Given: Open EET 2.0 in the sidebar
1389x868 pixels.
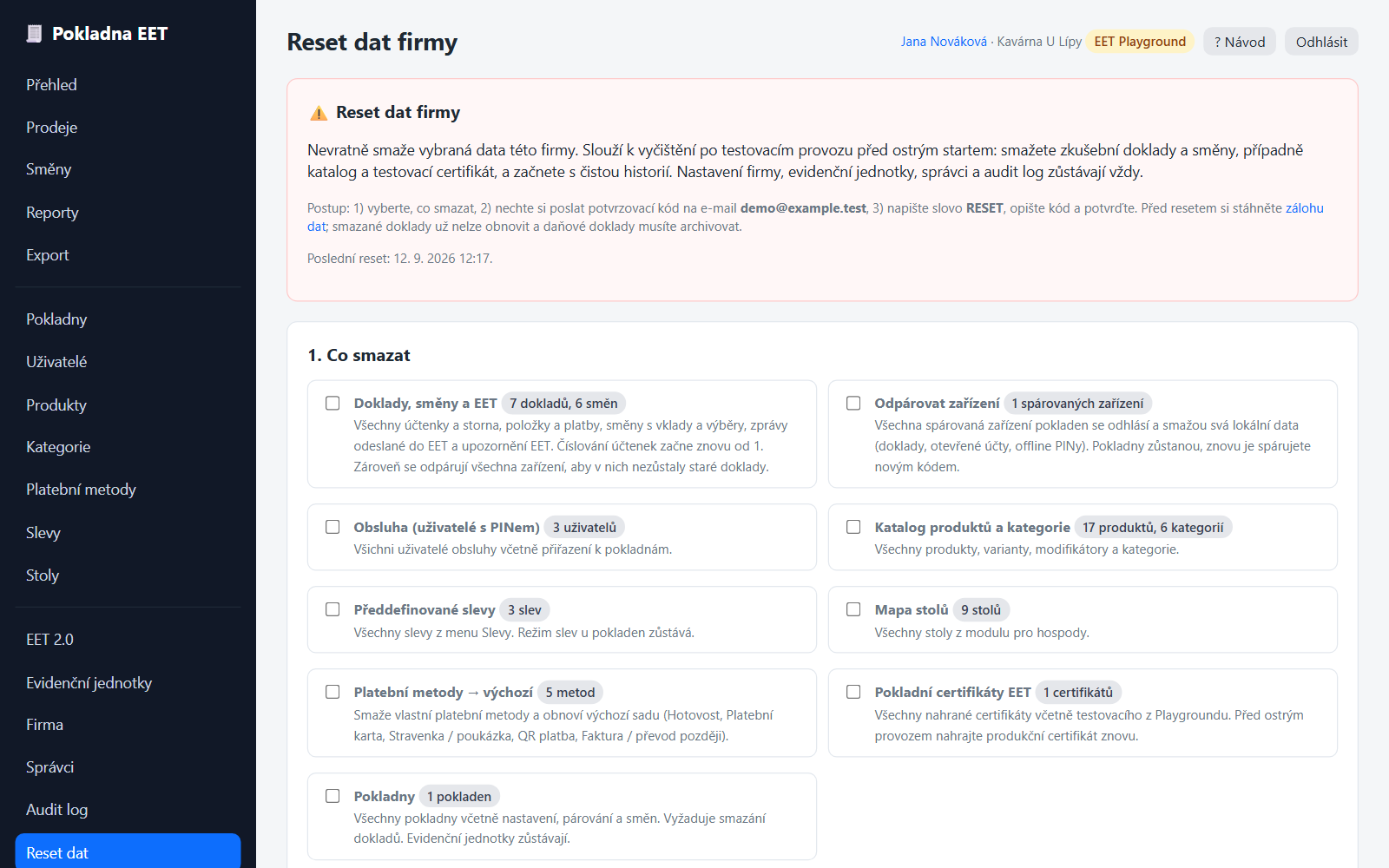Looking at the screenshot, I should [x=128, y=640].
